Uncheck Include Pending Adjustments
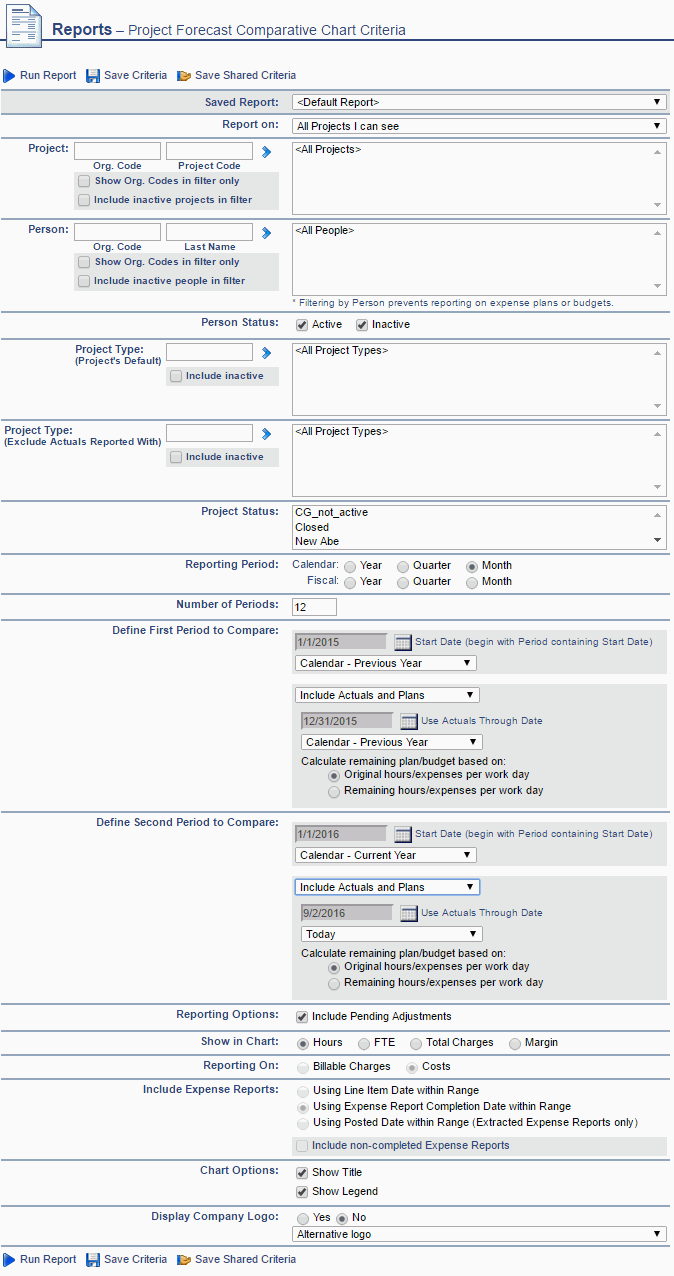Screen dimensions: 674x1276 click(302, 1017)
